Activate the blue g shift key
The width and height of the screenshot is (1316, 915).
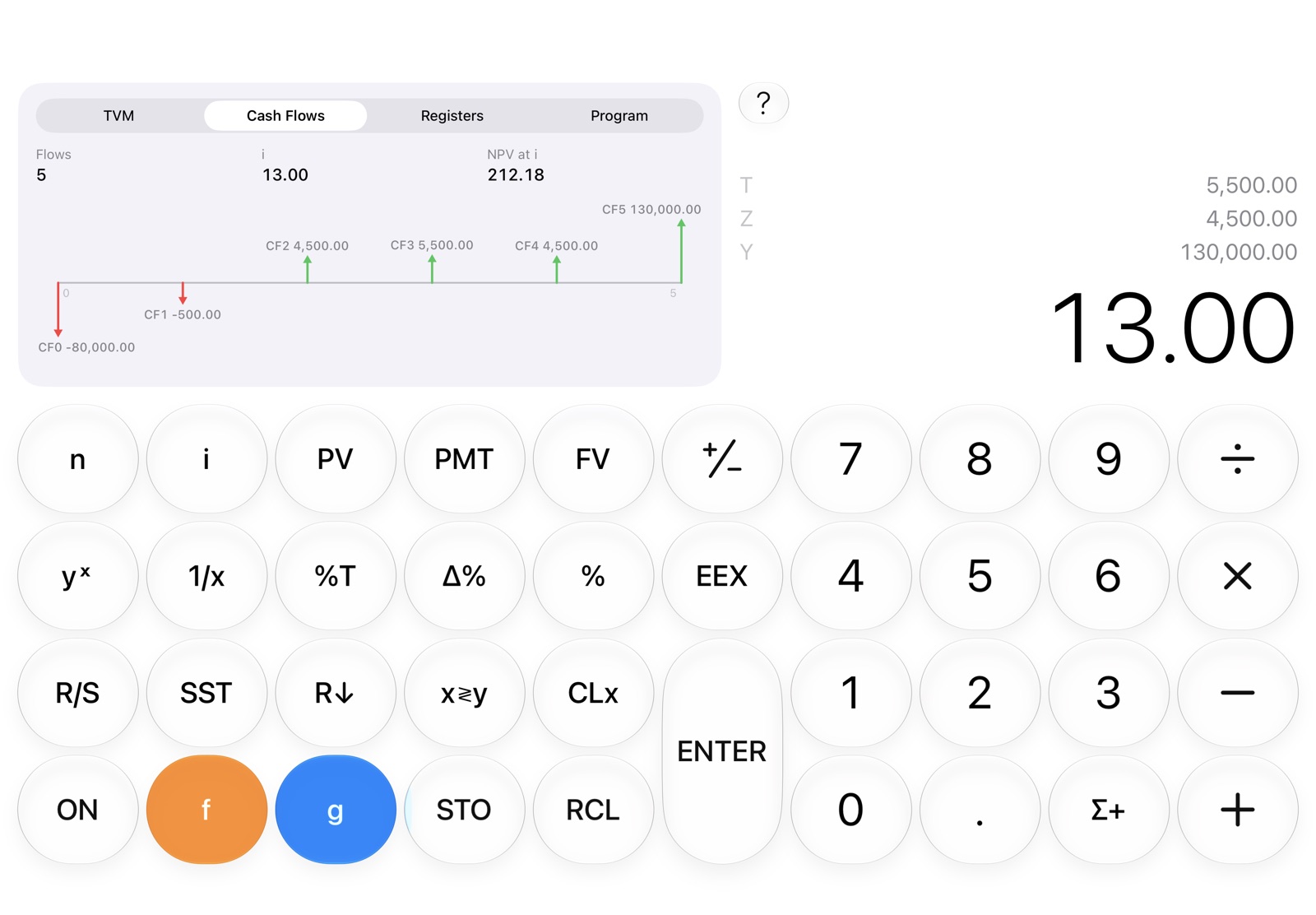point(335,810)
